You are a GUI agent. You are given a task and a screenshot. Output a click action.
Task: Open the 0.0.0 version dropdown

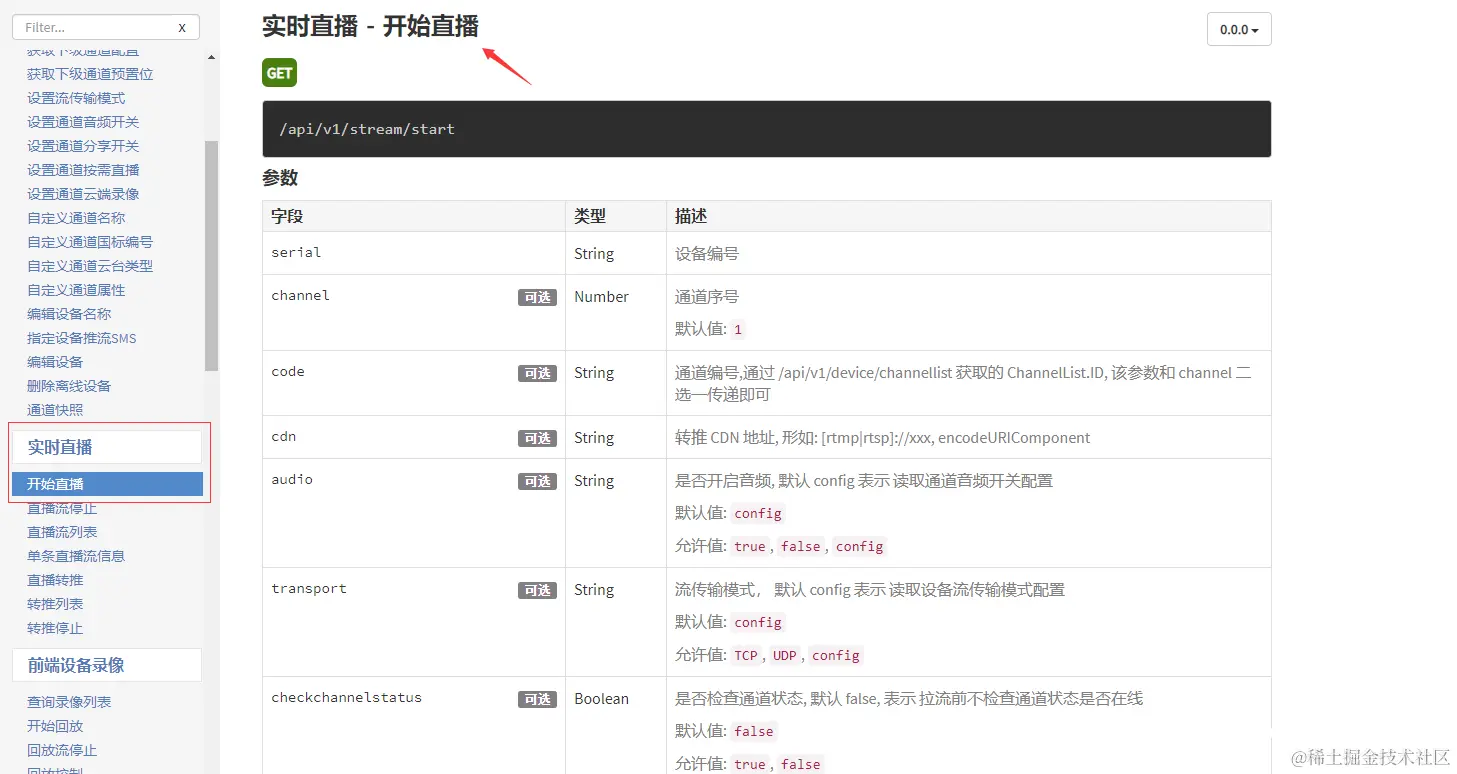click(x=1239, y=29)
